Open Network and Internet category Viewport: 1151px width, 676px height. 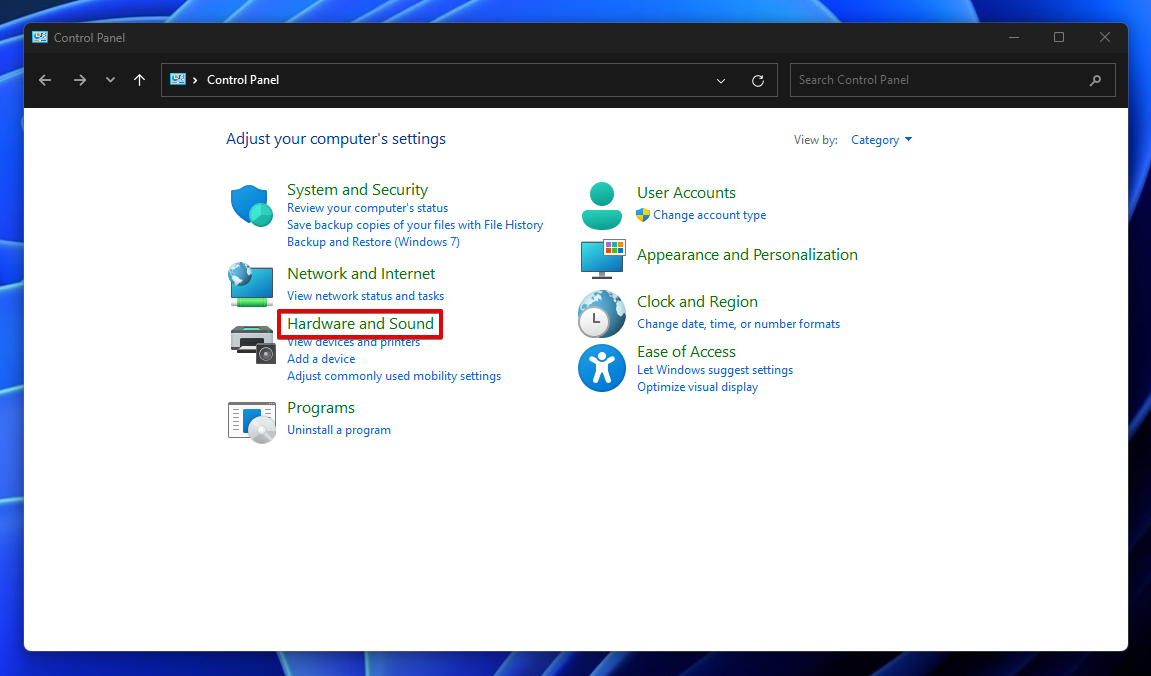point(360,274)
